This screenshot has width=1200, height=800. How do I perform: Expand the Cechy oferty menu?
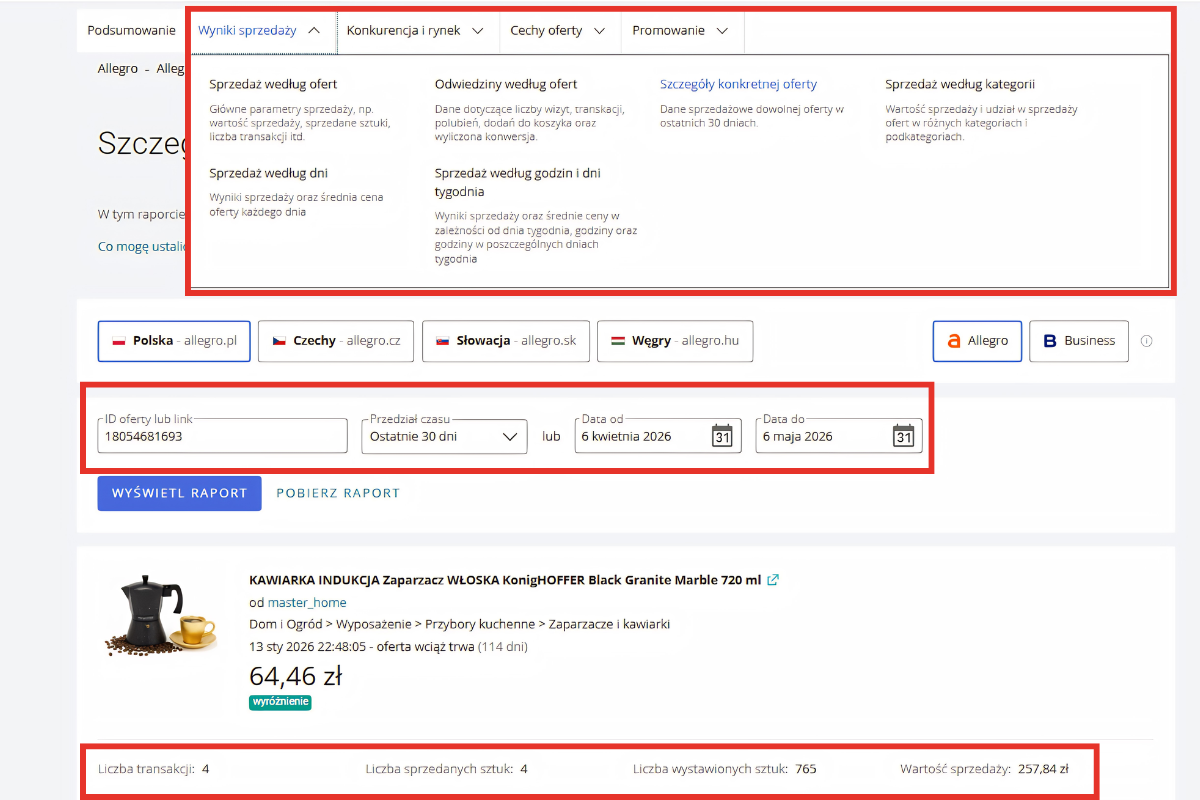pos(559,31)
